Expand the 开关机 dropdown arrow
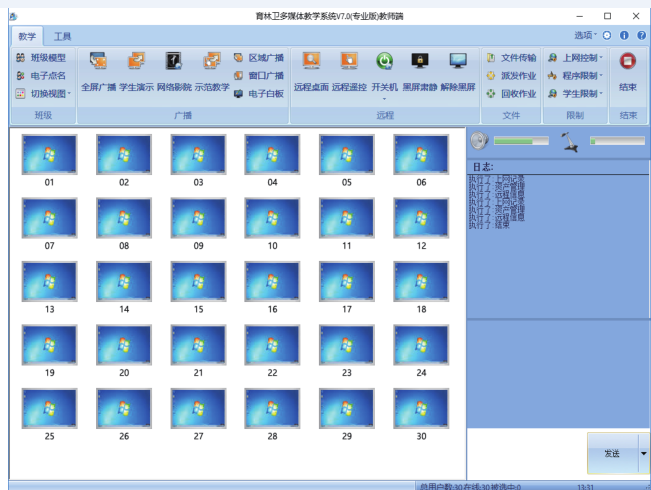The height and width of the screenshot is (490, 651). [x=384, y=99]
